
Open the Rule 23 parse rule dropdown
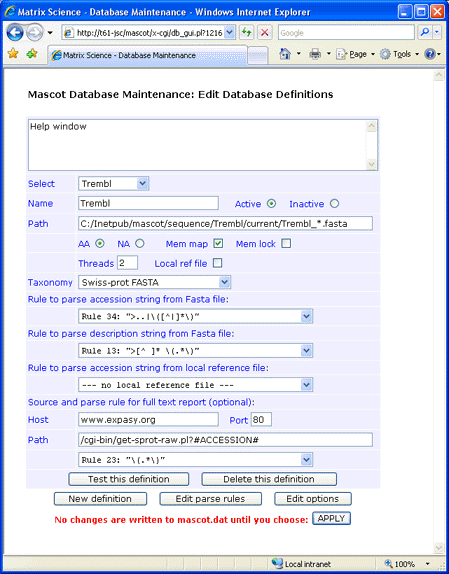coord(195,459)
